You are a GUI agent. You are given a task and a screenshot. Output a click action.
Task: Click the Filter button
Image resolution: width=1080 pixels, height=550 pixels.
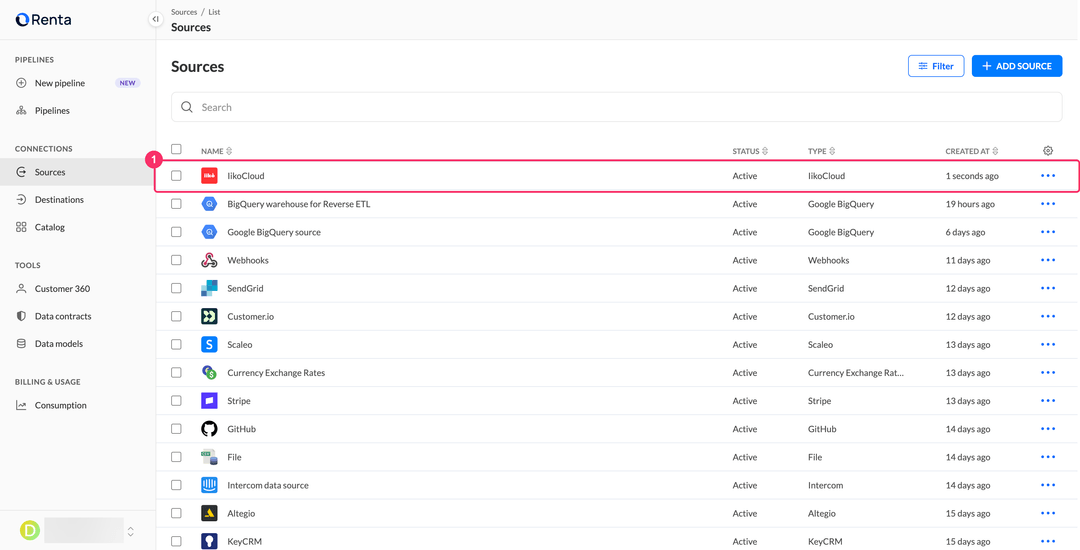tap(936, 66)
